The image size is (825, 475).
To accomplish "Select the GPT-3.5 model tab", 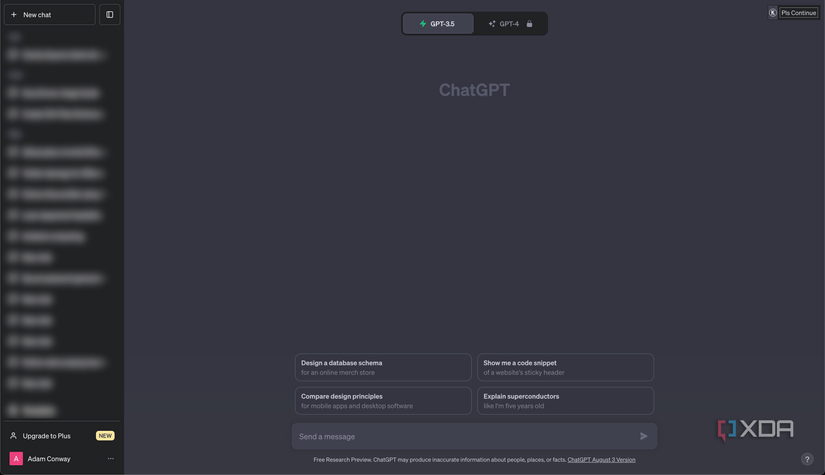I will coord(438,24).
